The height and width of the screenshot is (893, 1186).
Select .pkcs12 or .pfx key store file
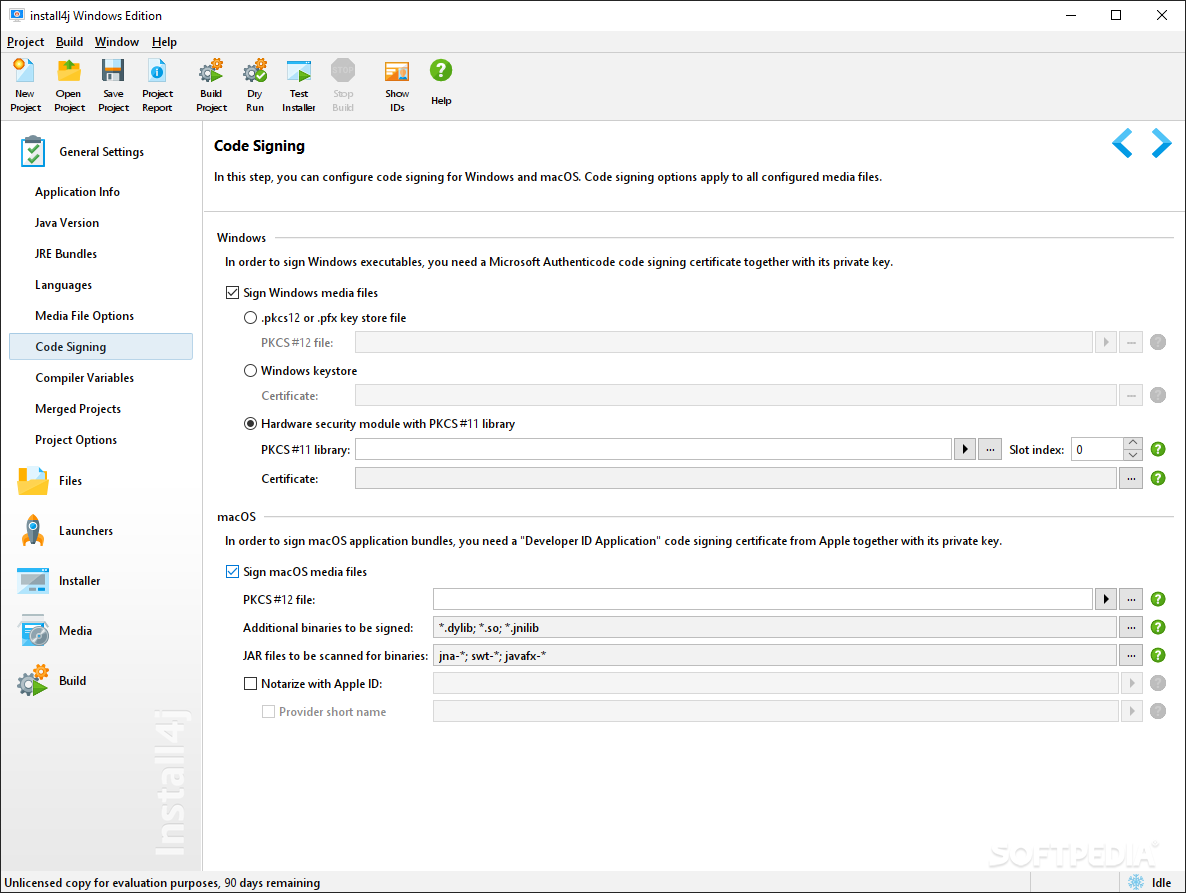(250, 318)
